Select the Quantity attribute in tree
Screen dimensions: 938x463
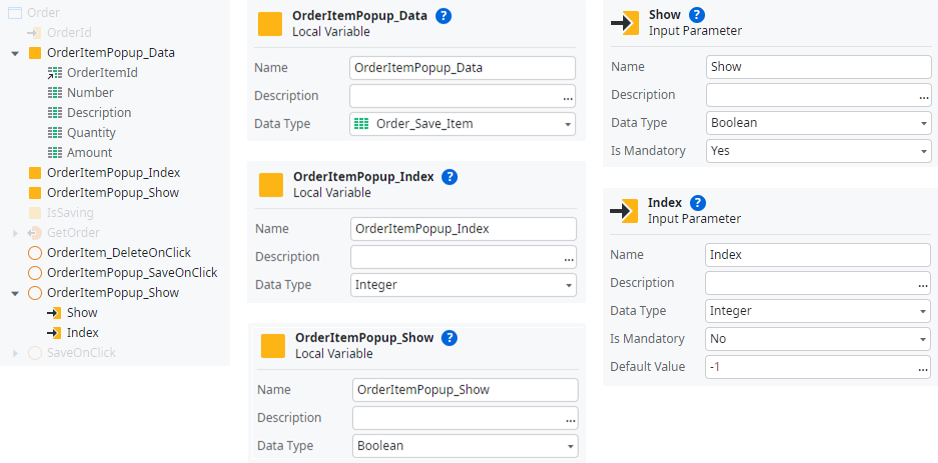tap(91, 133)
